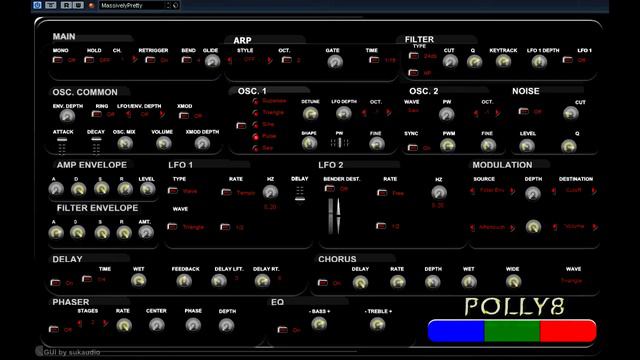Click the blue color swatch
The image size is (640, 360).
coord(456,331)
